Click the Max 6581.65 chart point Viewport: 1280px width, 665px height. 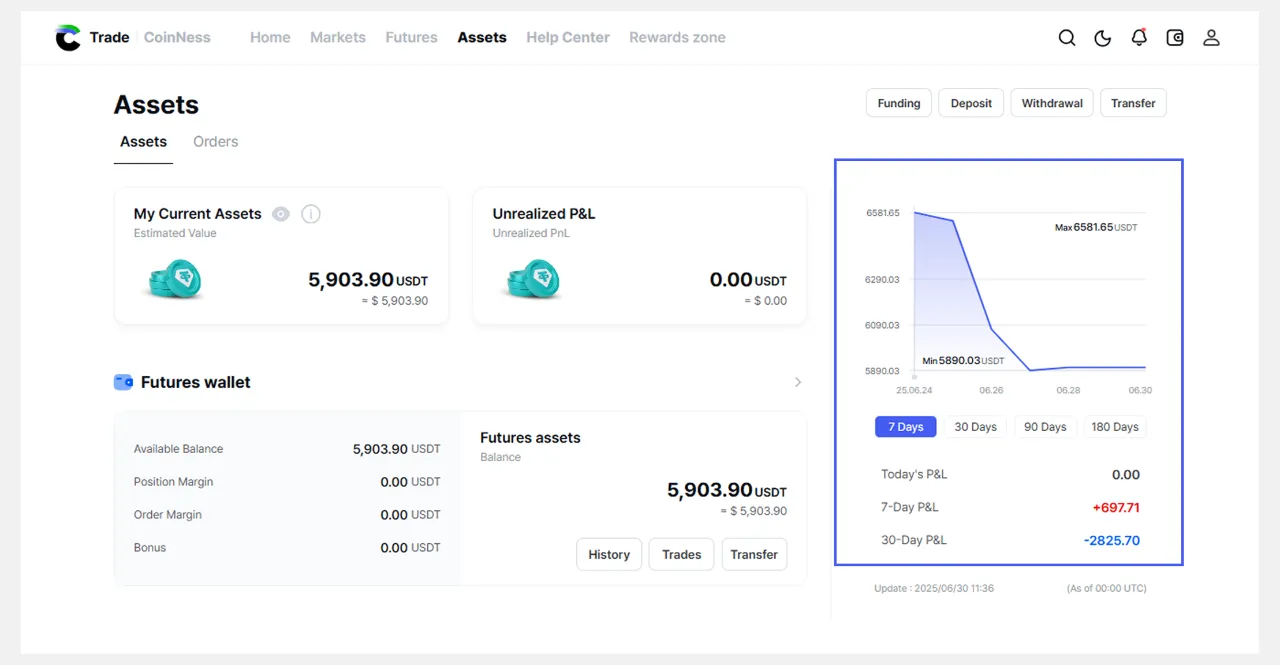pyautogui.click(x=915, y=212)
